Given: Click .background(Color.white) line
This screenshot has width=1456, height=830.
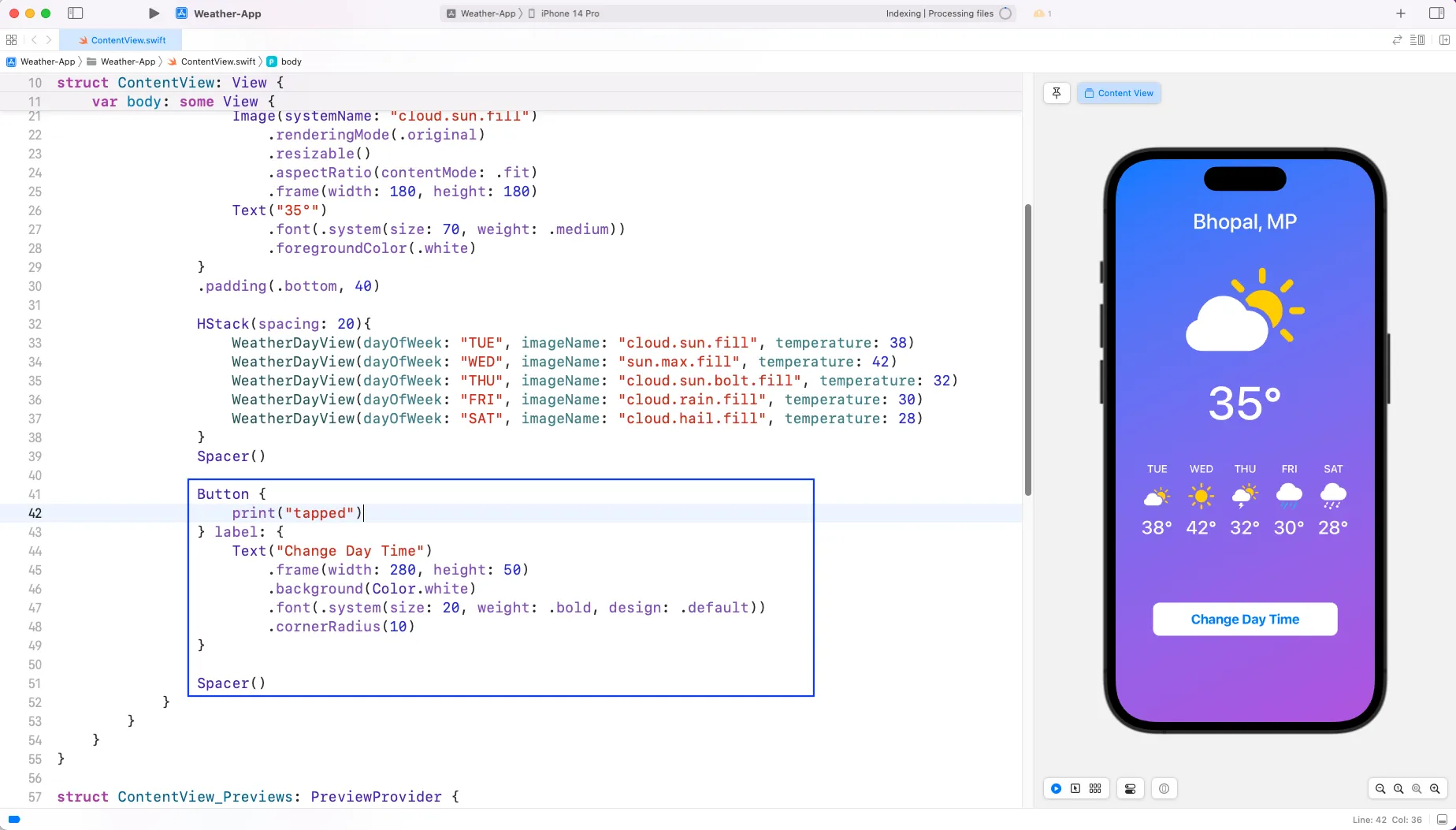Looking at the screenshot, I should point(372,589).
